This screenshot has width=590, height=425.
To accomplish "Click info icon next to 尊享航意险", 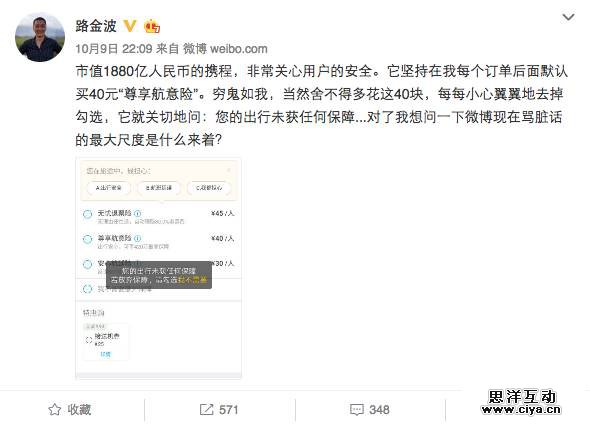I will 137,238.
